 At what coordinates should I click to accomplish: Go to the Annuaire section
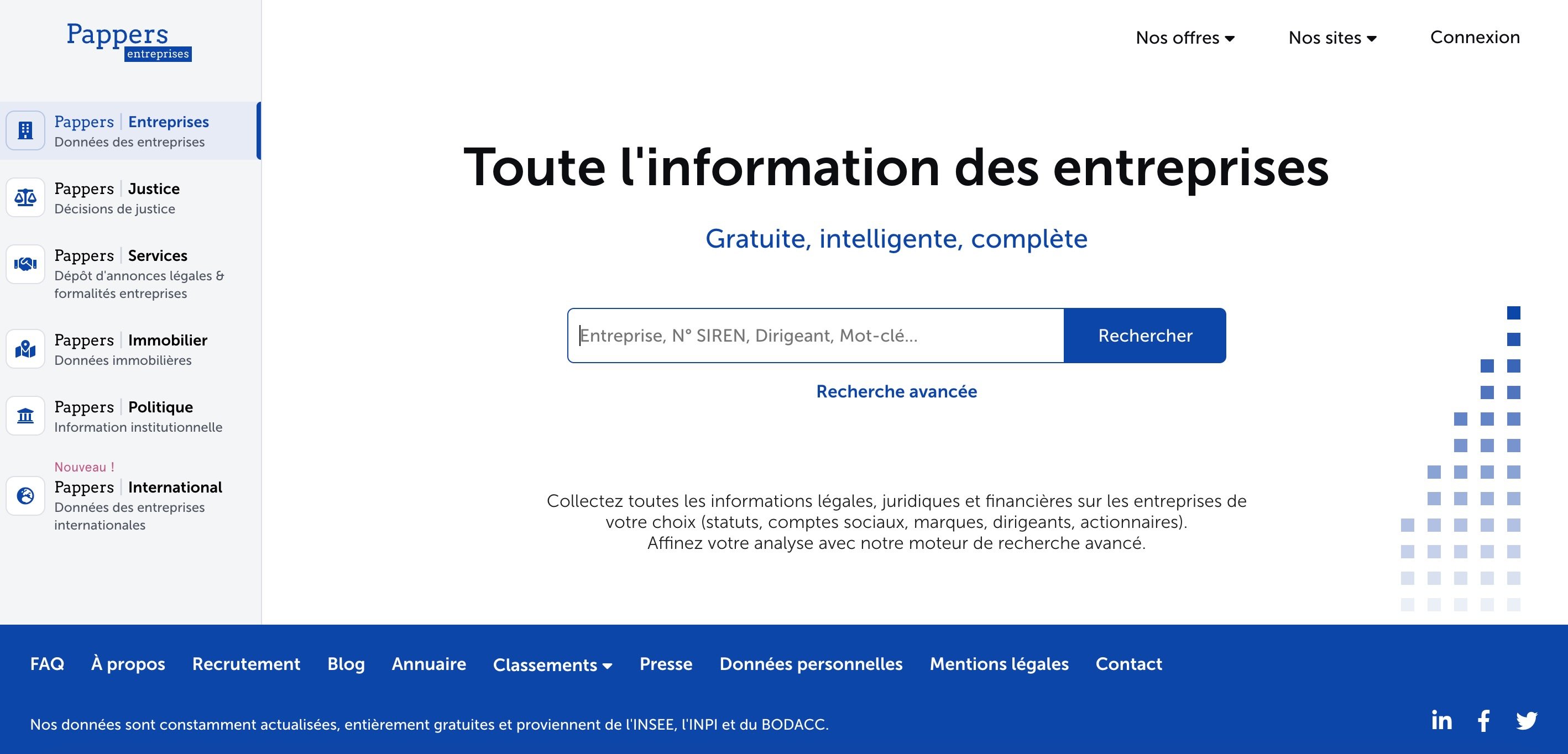click(428, 664)
